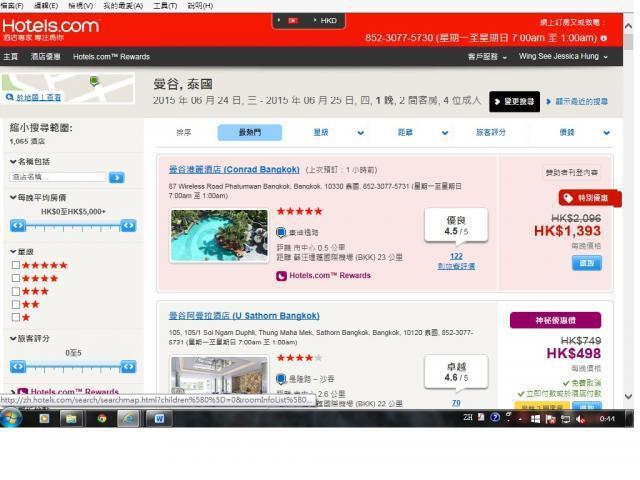Click the price slider right handle

tap(128, 226)
